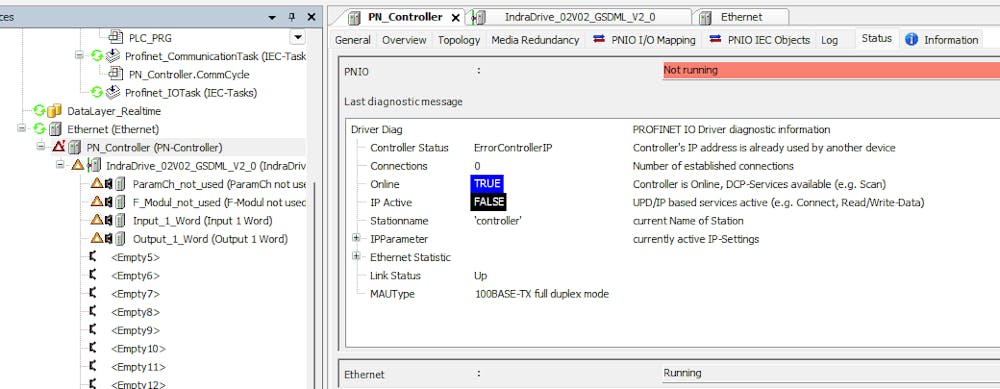Click warning triangle beside Output_1_Word
Image resolution: width=1000 pixels, height=389 pixels.
pyautogui.click(x=97, y=239)
